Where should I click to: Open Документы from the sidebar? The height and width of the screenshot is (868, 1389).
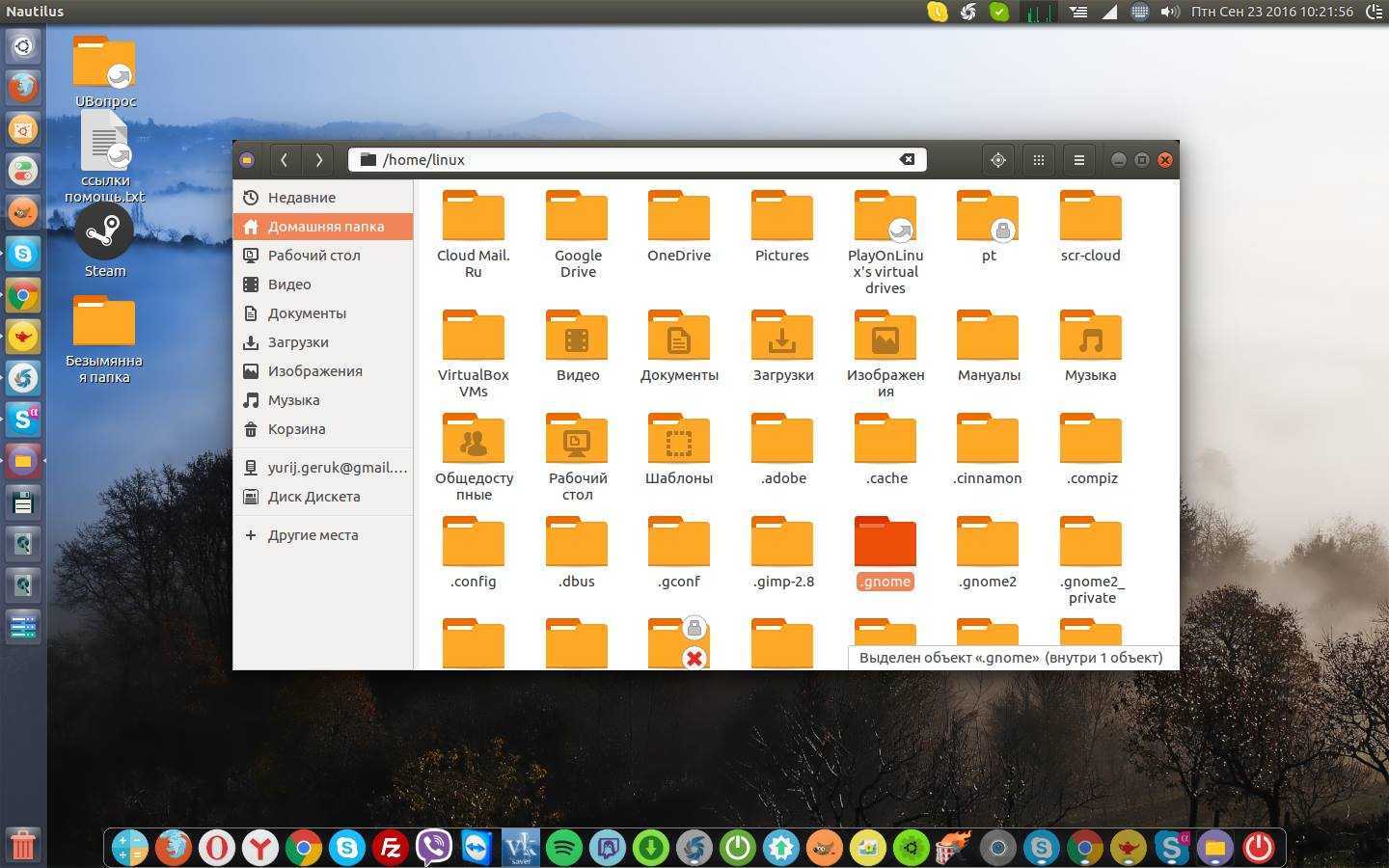click(307, 313)
